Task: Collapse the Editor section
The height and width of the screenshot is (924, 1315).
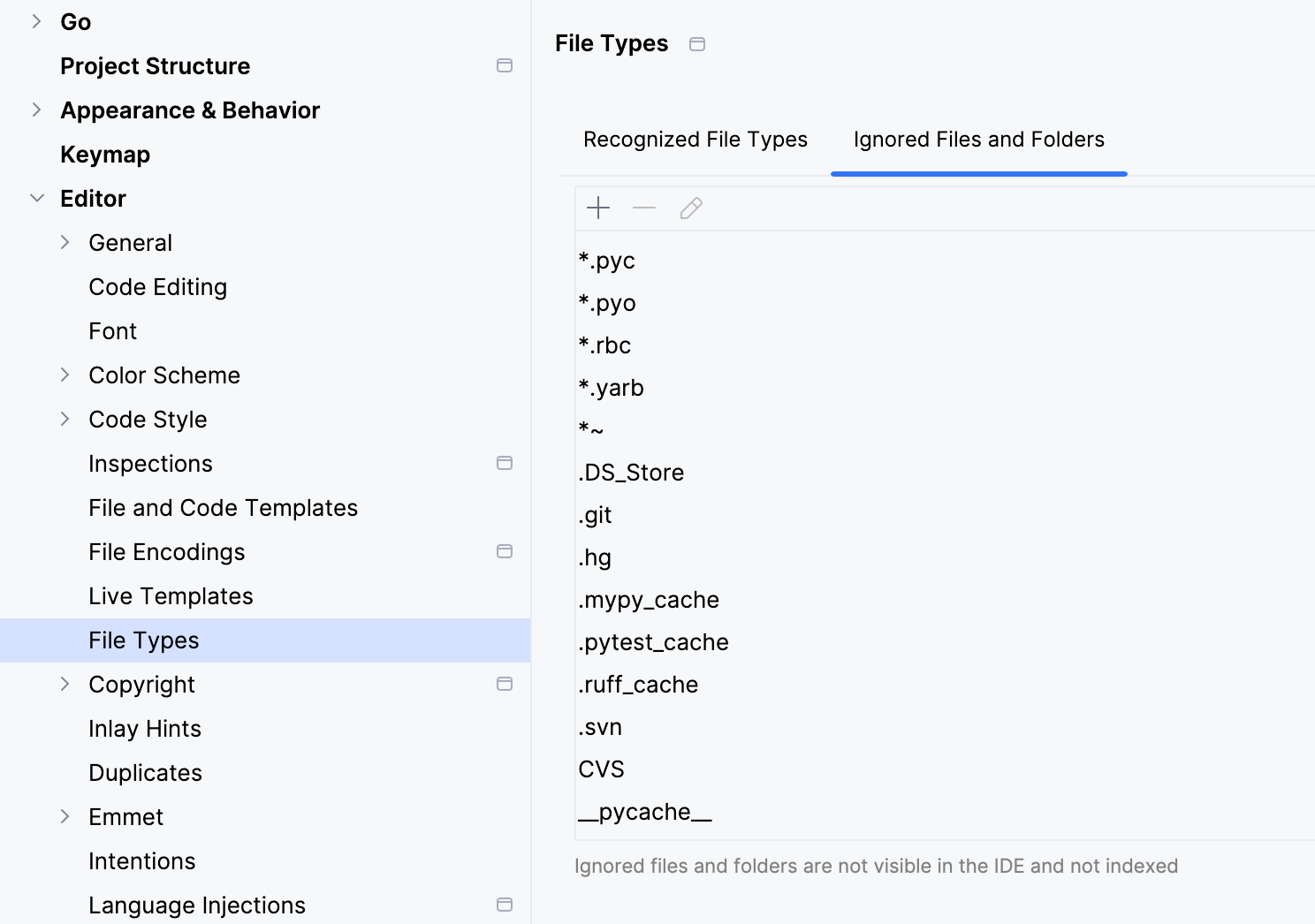Action: (x=36, y=198)
